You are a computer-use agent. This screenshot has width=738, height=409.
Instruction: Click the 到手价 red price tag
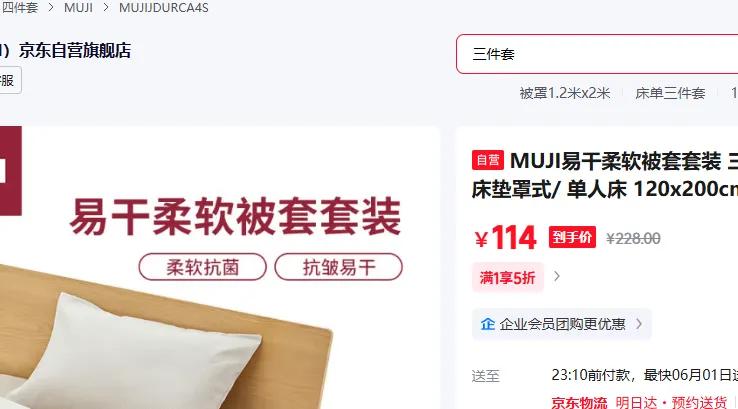pos(572,237)
